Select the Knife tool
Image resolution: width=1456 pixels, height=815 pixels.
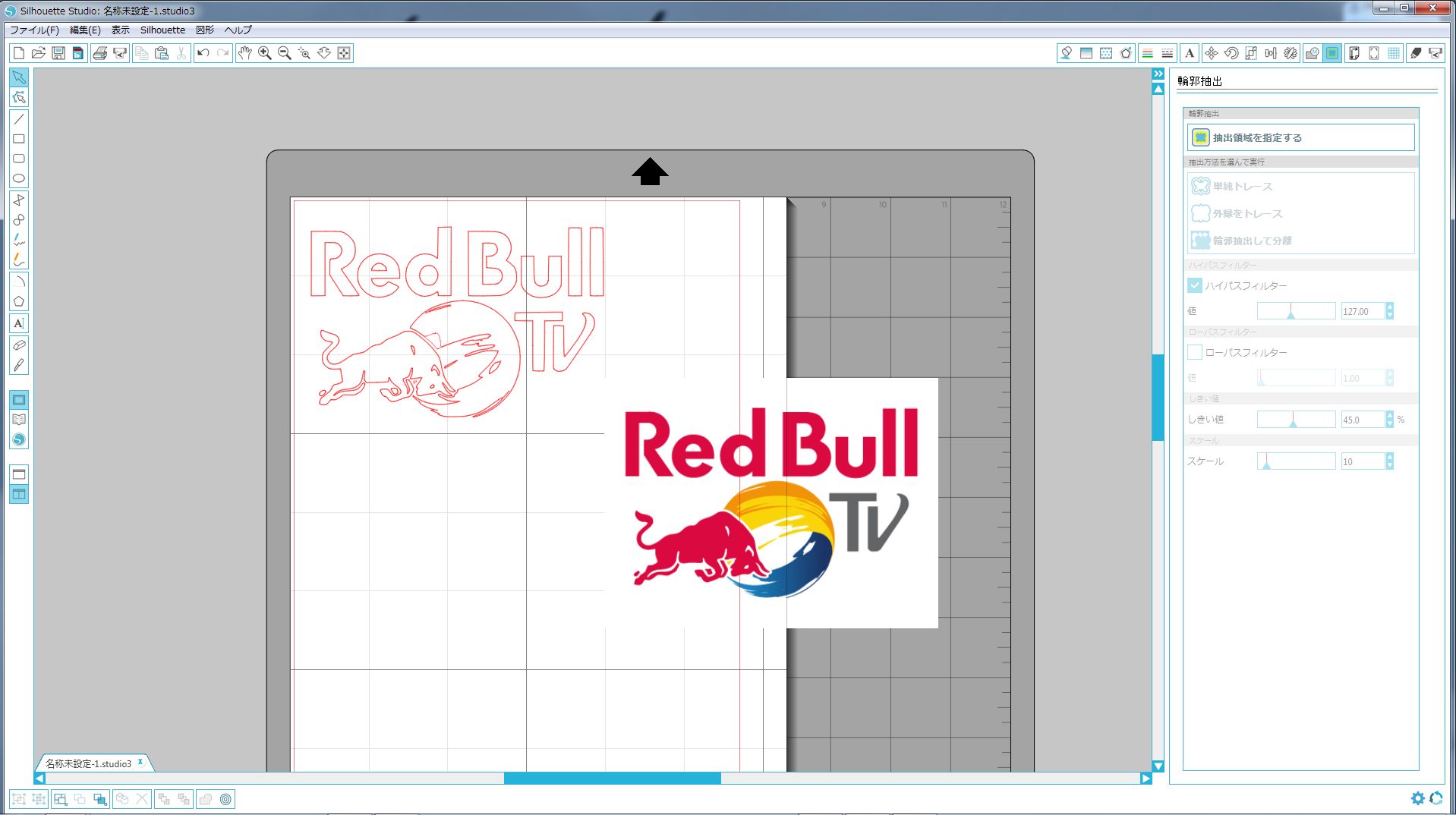(x=19, y=365)
